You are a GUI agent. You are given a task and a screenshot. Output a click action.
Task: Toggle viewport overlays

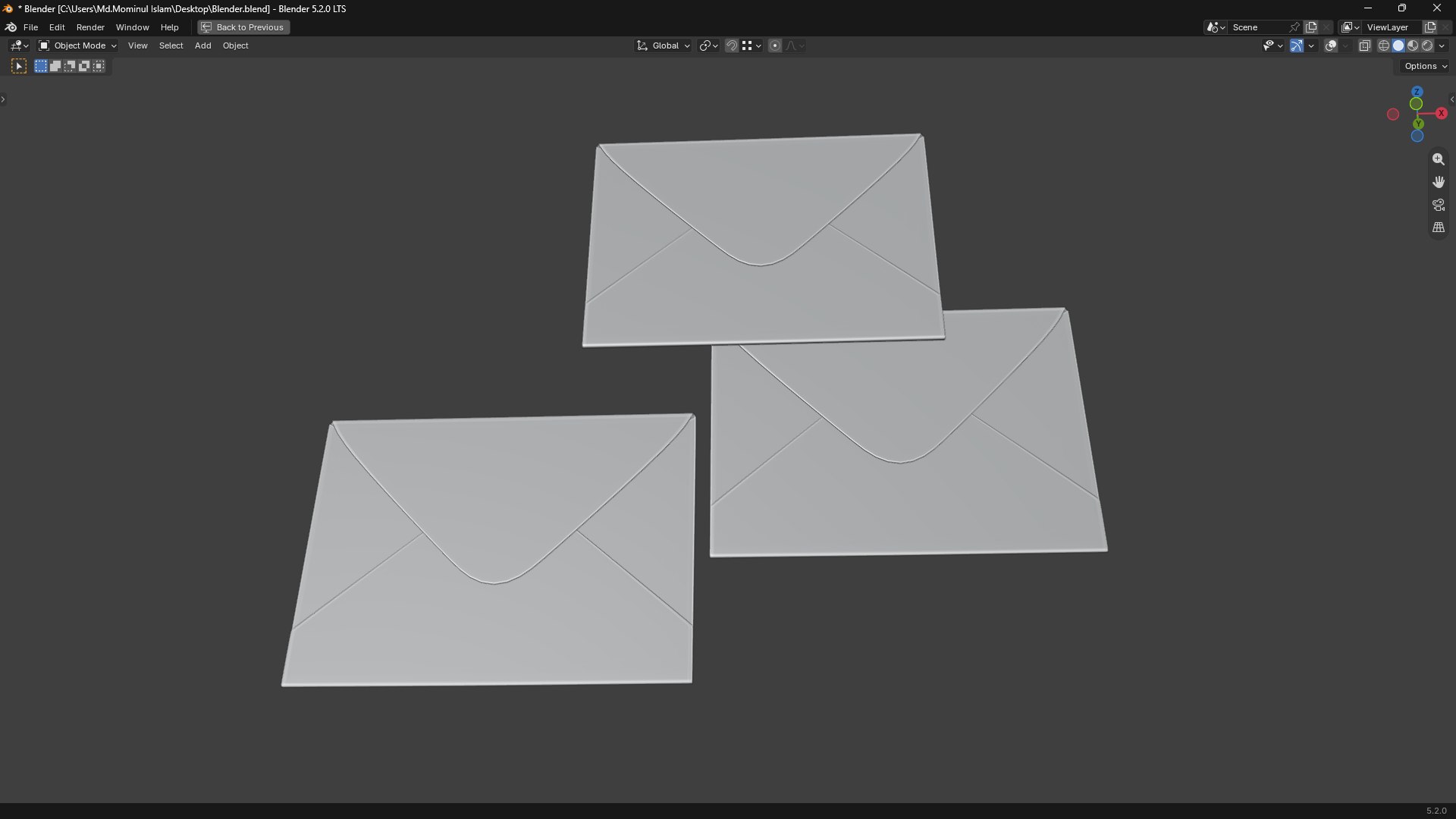(1331, 45)
